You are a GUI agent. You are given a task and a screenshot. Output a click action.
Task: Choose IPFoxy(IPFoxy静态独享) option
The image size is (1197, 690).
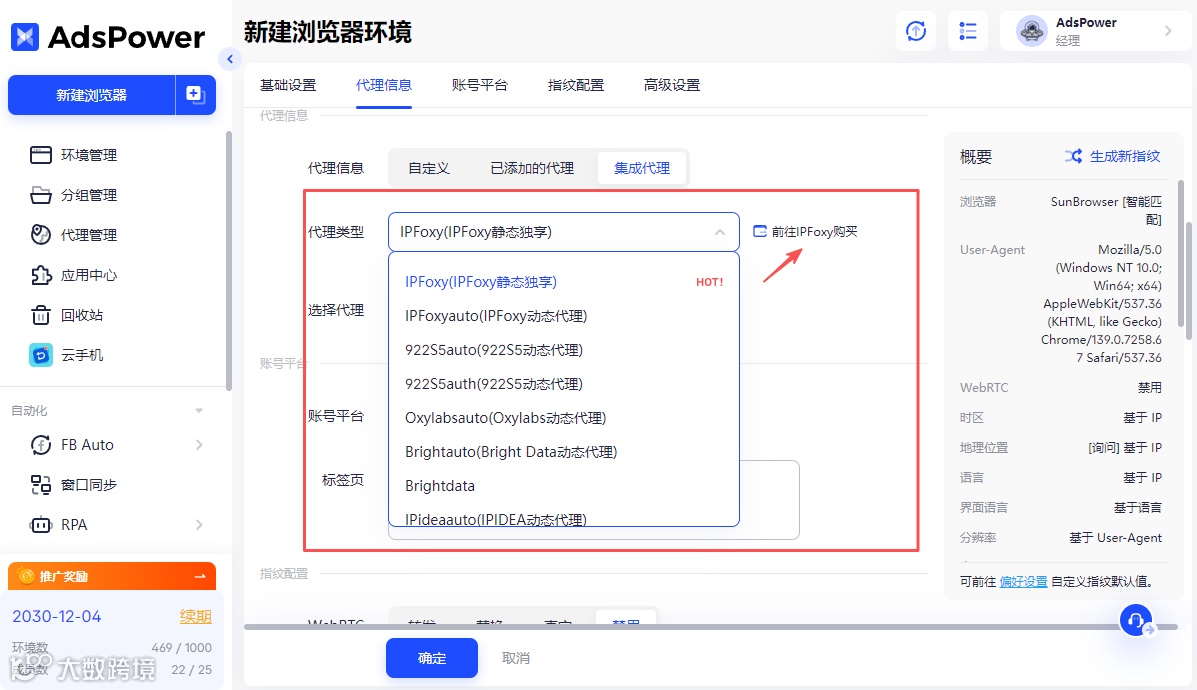tap(564, 282)
